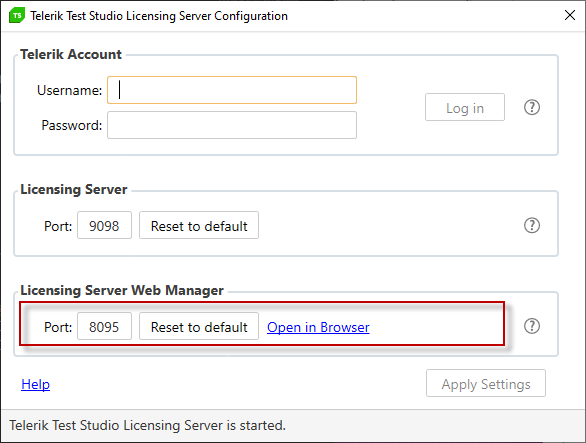Click the Telerik Account group heading
This screenshot has height=443, width=586.
click(x=71, y=55)
